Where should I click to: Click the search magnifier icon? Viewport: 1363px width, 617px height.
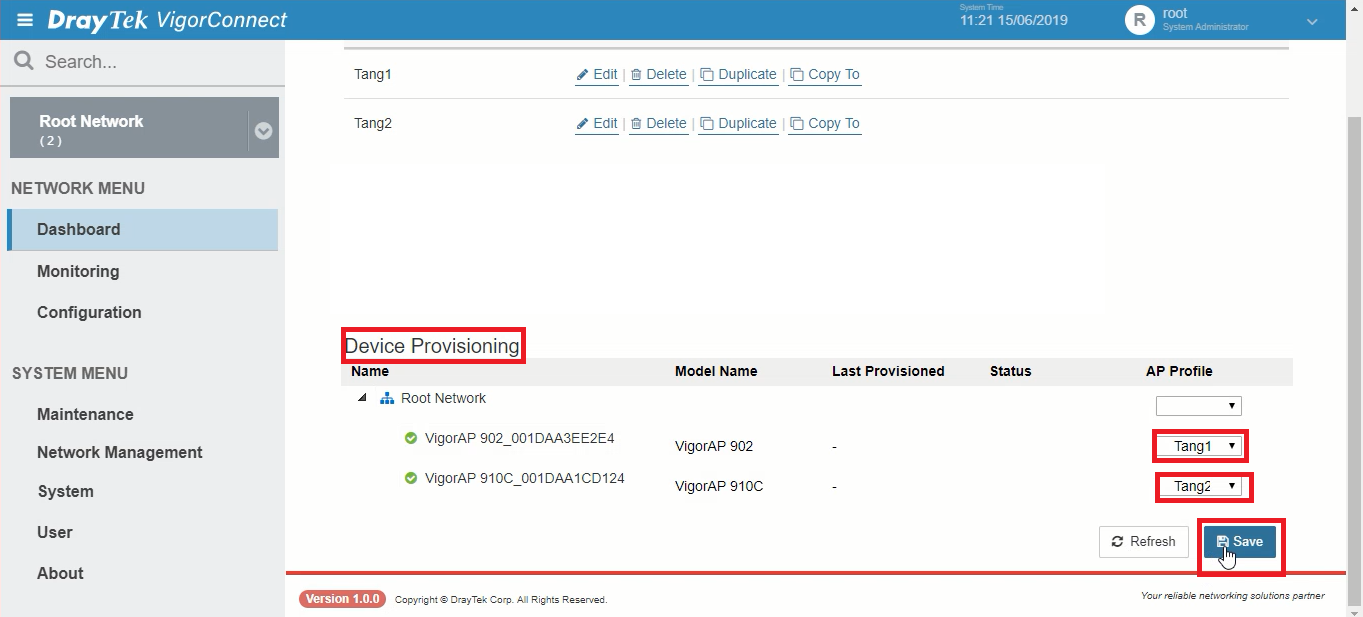click(x=24, y=61)
